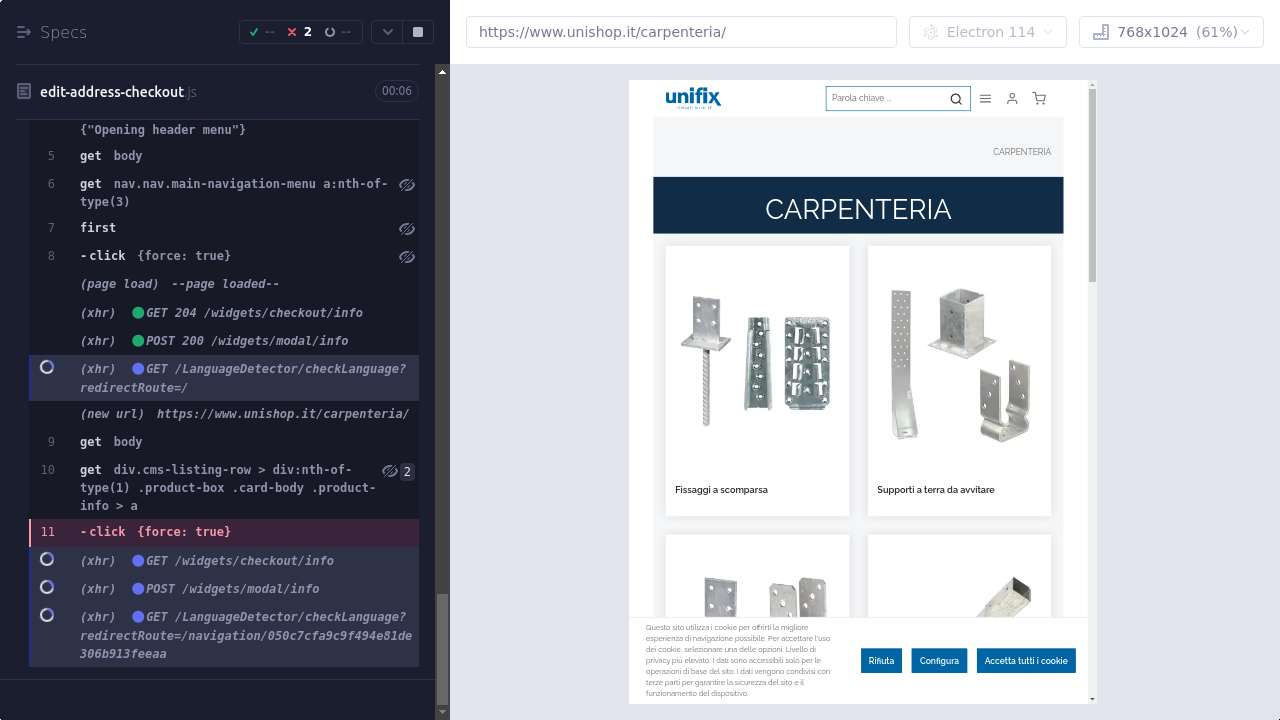Viewport: 1280px width, 720px height.
Task: Open the viewport size 768x1024 dropdown
Action: tap(1171, 32)
